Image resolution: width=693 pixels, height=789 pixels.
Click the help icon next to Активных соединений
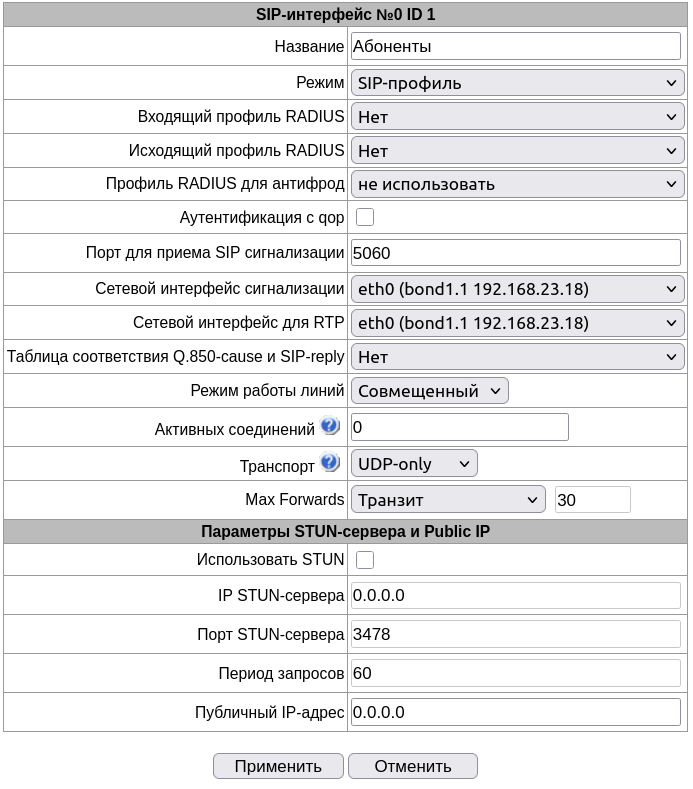(330, 426)
